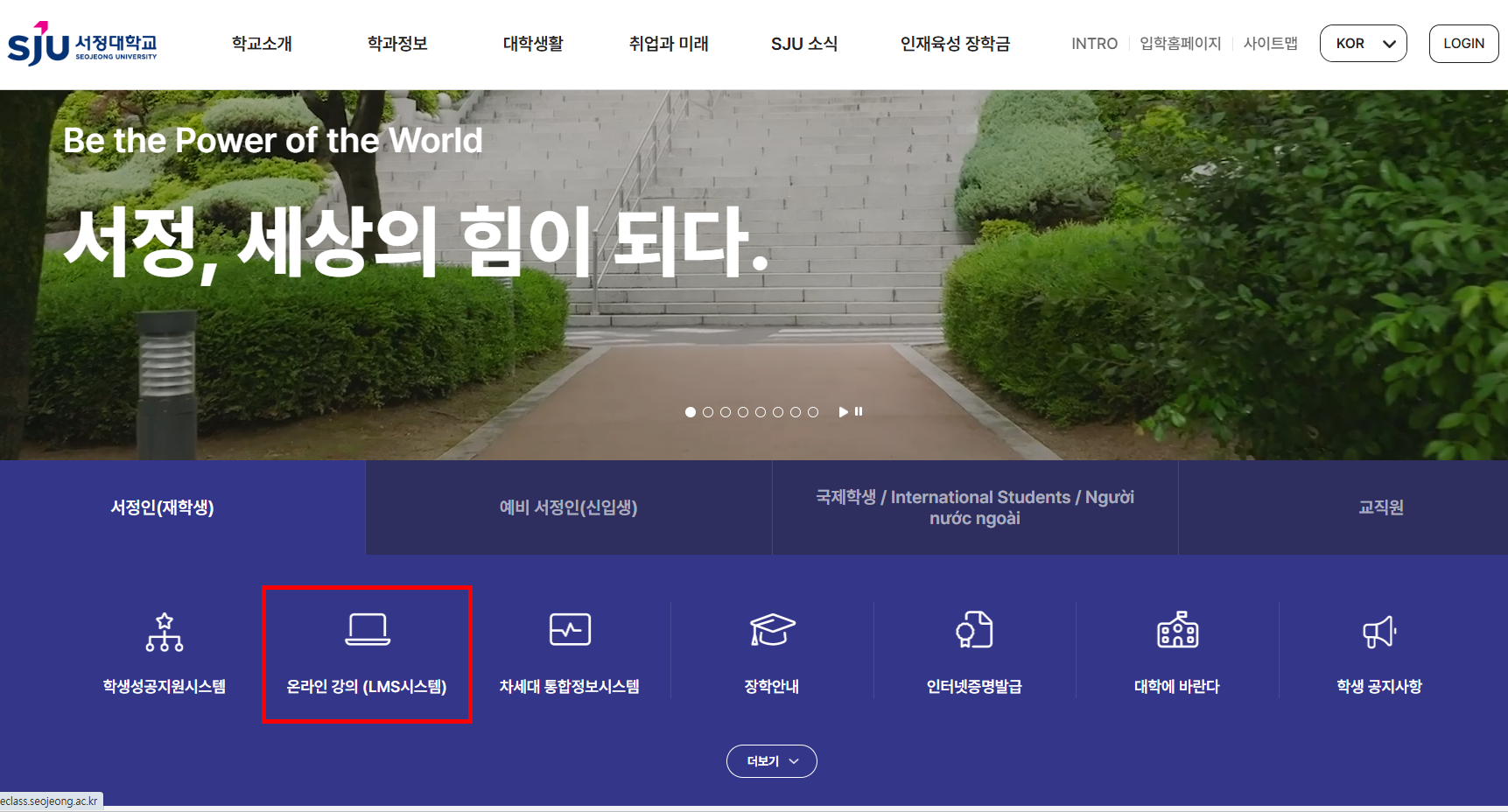Select the first carousel slide dot
Image resolution: width=1508 pixels, height=812 pixels.
point(691,412)
